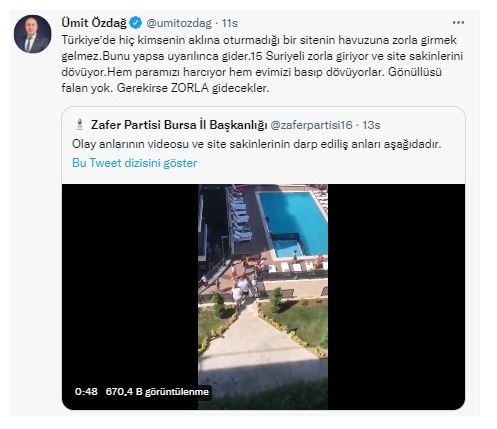This screenshot has width=497, height=429.
Task: Open the Ümit Özdağ display name link
Action: tap(94, 23)
